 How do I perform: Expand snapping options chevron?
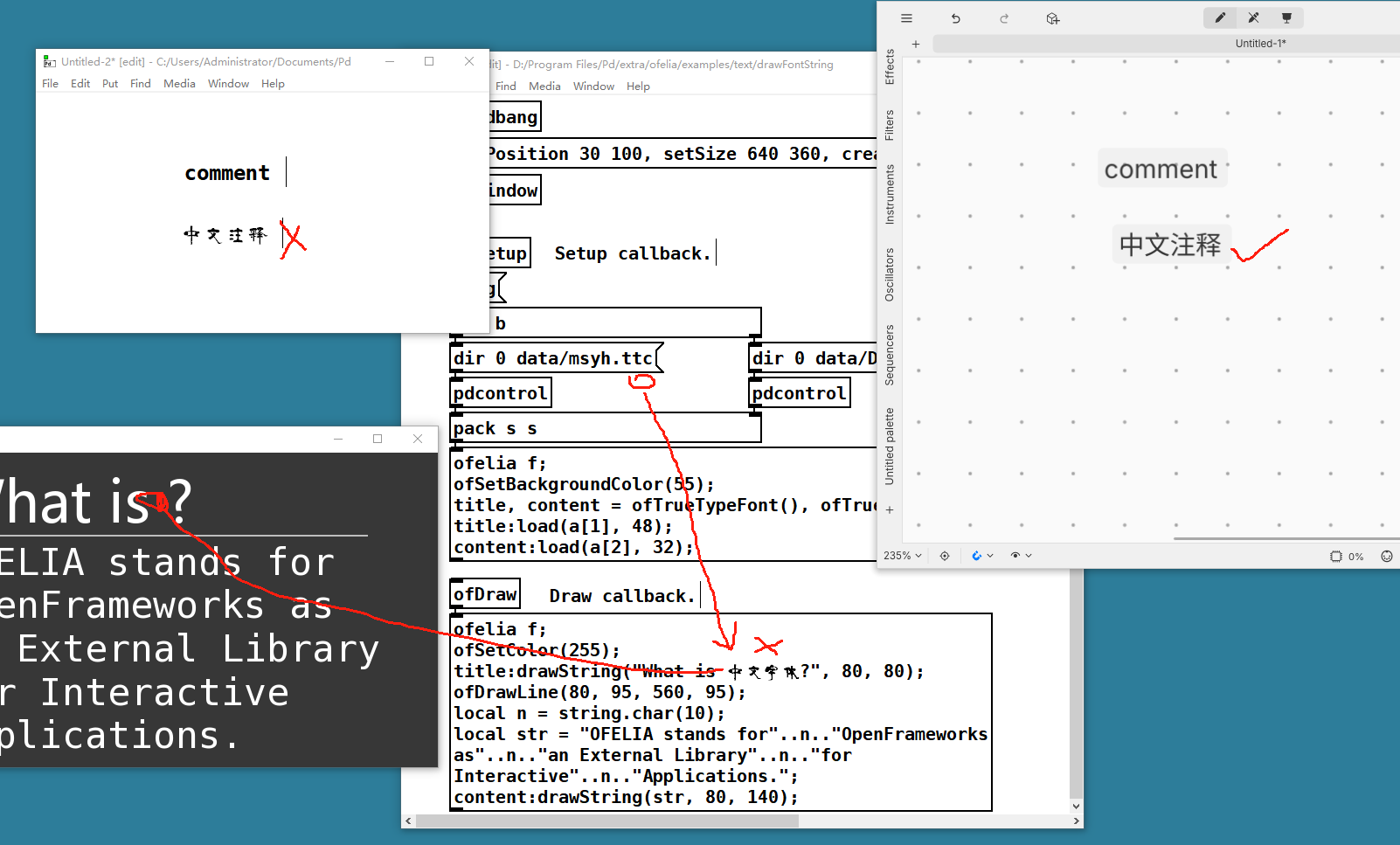coord(990,556)
